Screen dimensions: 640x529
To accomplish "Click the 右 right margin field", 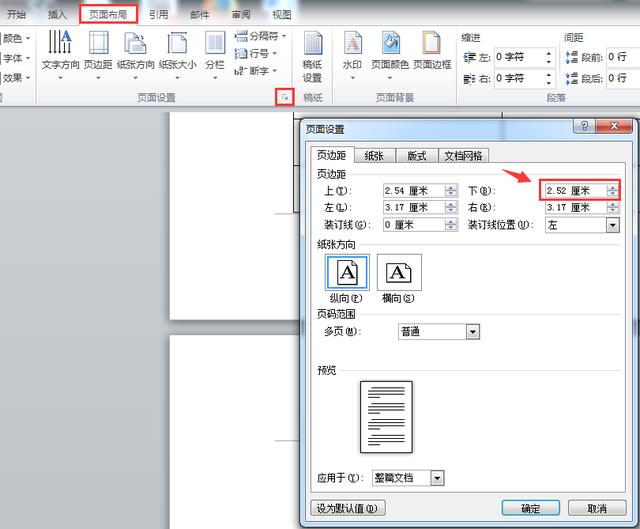I will click(576, 207).
